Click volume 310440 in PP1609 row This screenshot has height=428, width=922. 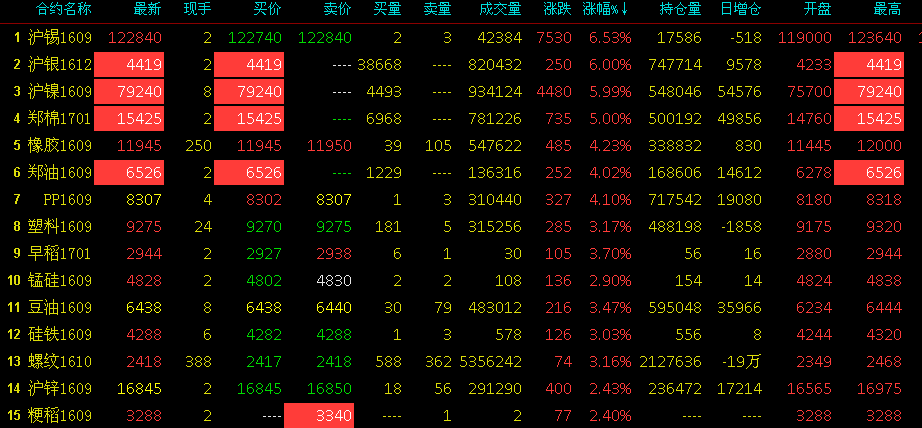[x=495, y=200]
